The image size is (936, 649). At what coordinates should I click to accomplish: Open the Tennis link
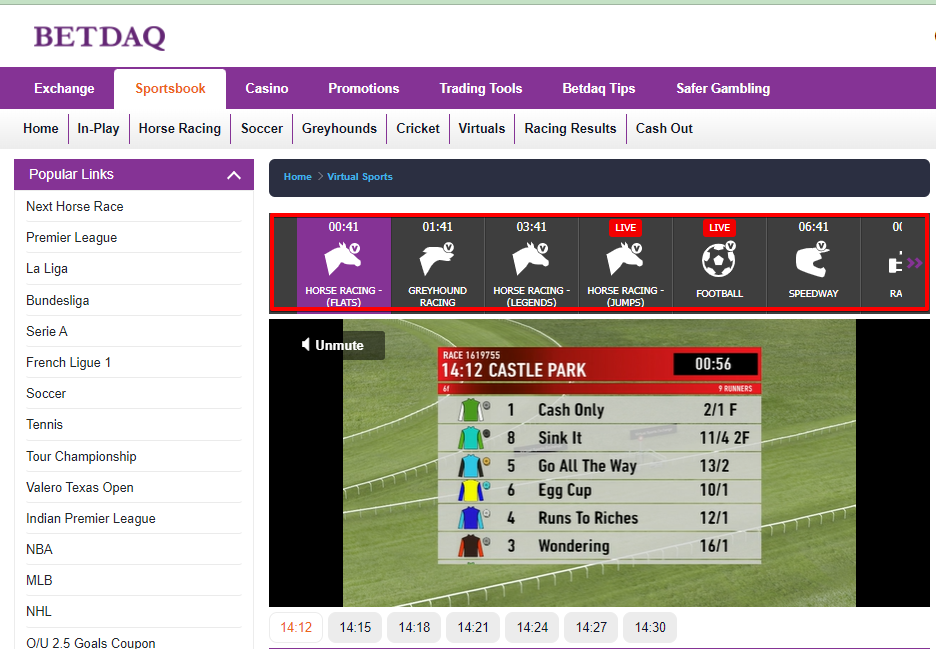tap(44, 425)
